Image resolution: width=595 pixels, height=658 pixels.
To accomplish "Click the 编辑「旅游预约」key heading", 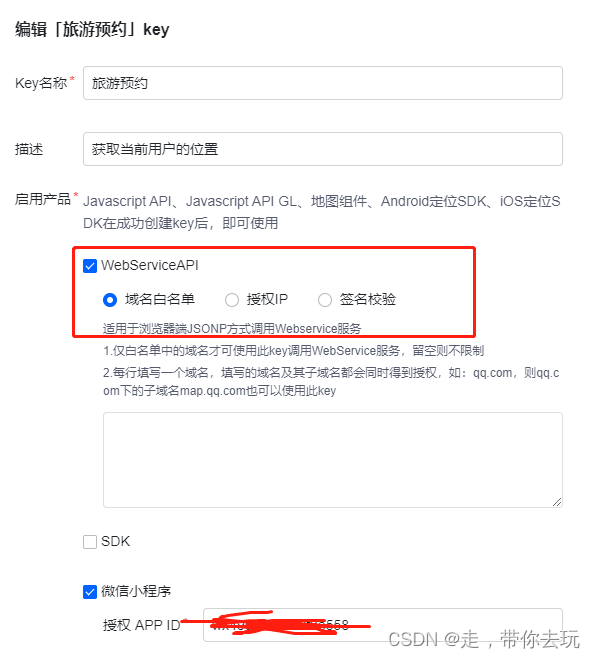I will [x=92, y=29].
